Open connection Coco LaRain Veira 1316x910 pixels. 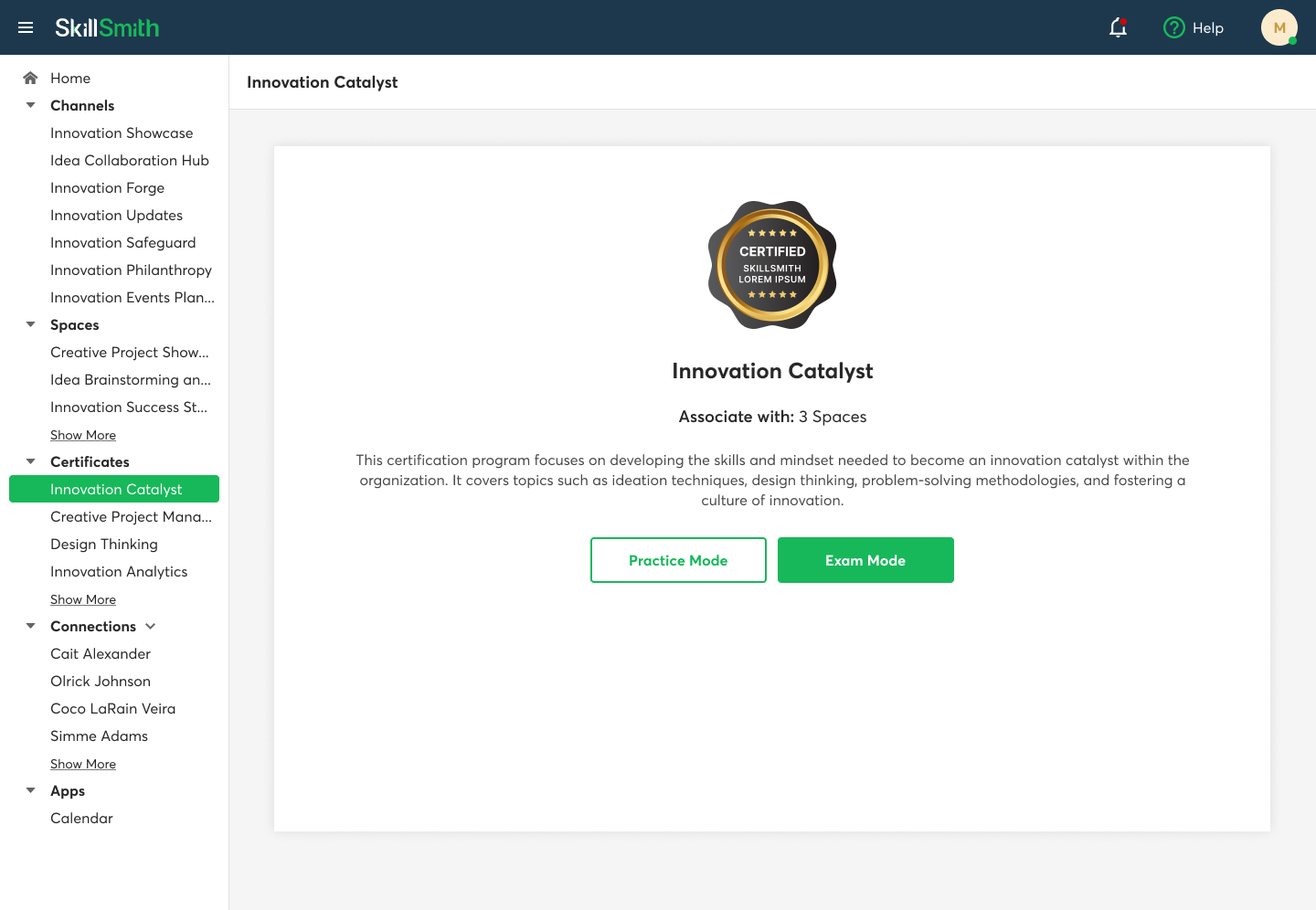112,708
